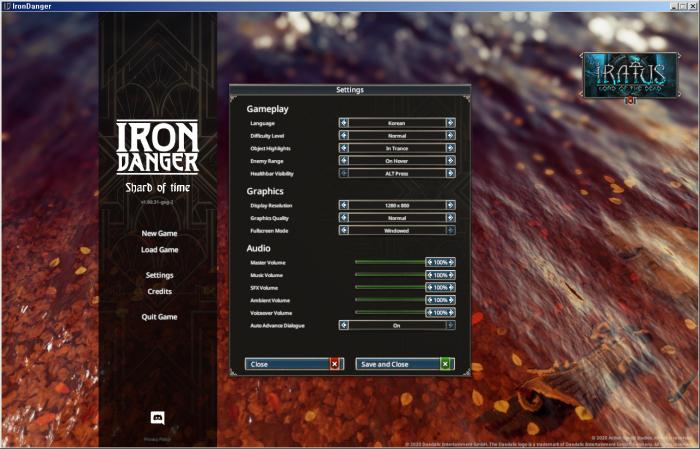Open Settings from main menu
700x449 pixels.
[x=159, y=275]
